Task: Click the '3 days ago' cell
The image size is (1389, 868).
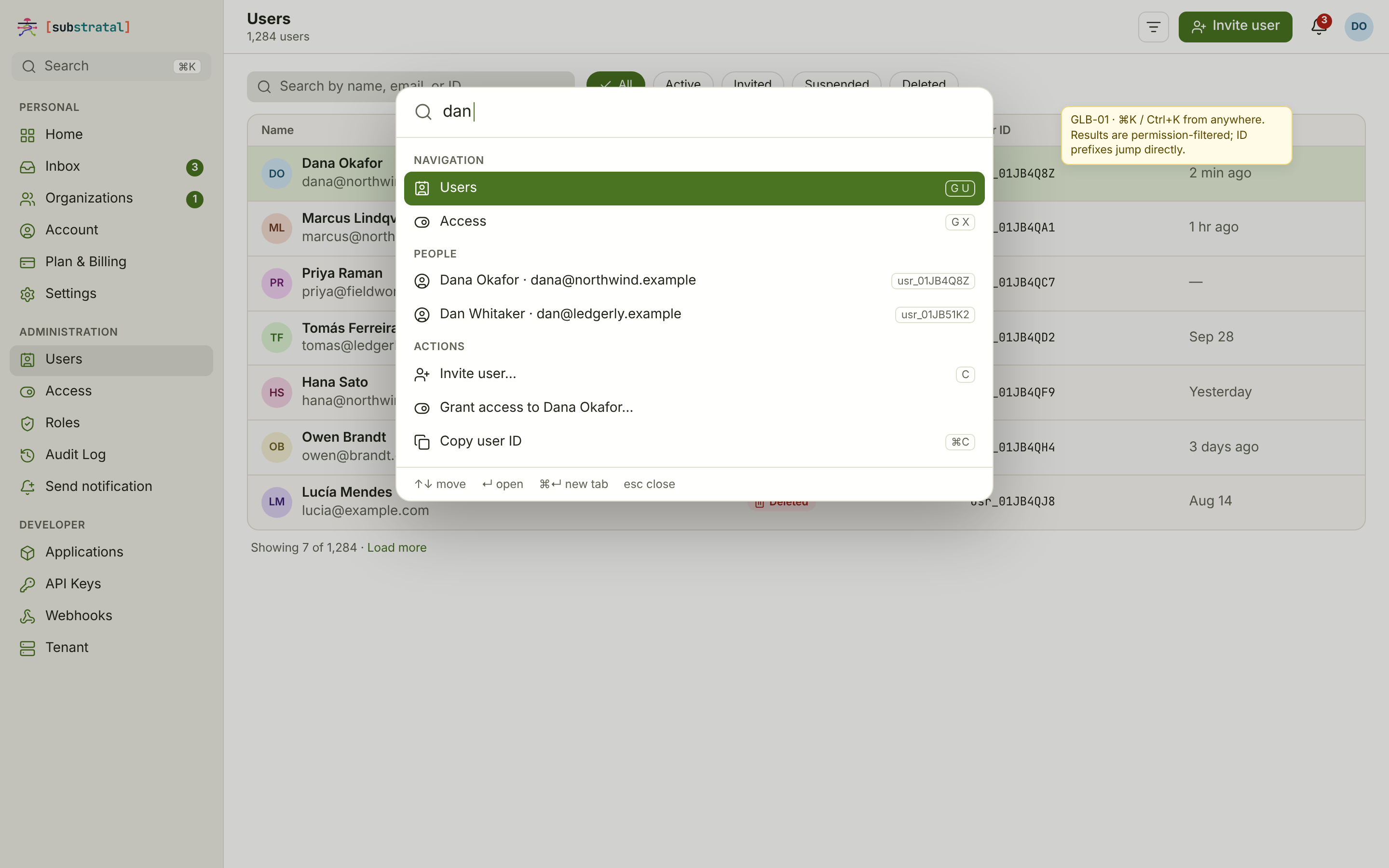Action: coord(1224,447)
